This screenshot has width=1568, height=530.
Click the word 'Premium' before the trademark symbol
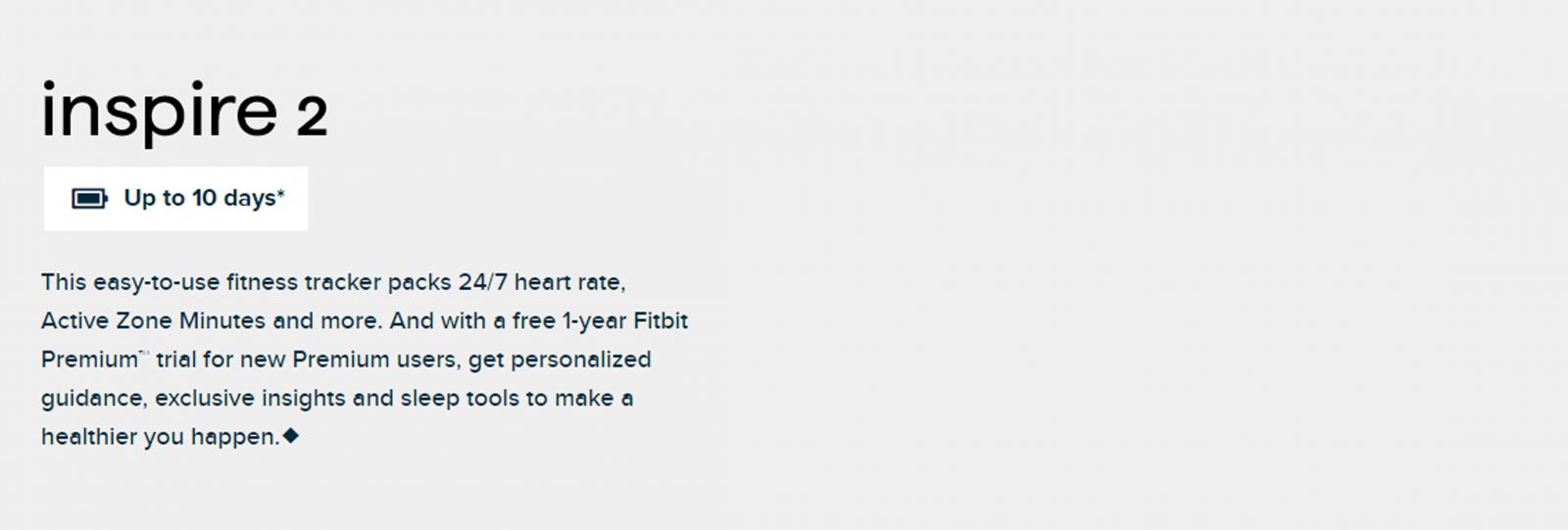click(90, 360)
